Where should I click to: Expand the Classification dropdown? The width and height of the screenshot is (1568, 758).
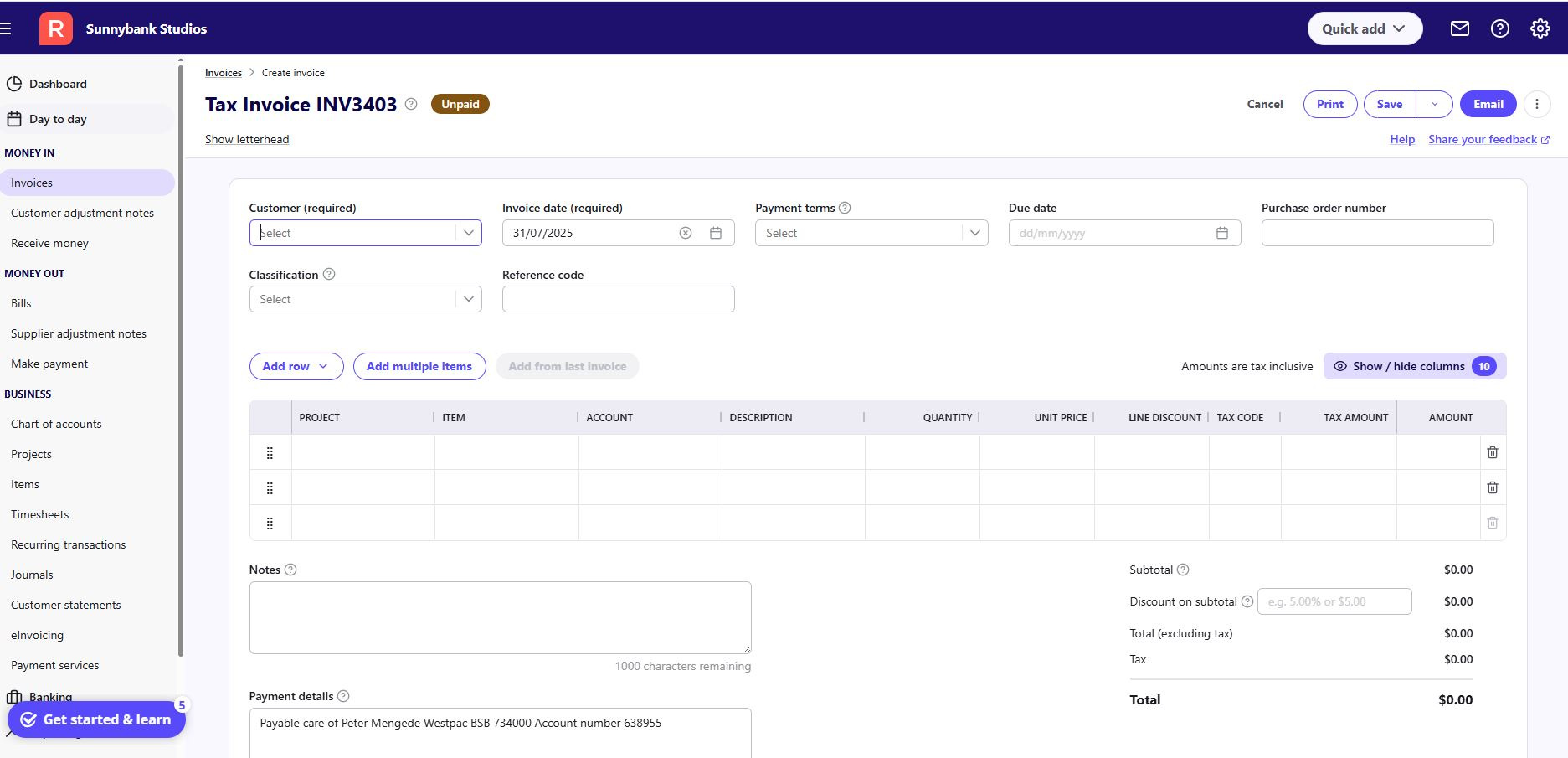coord(469,299)
